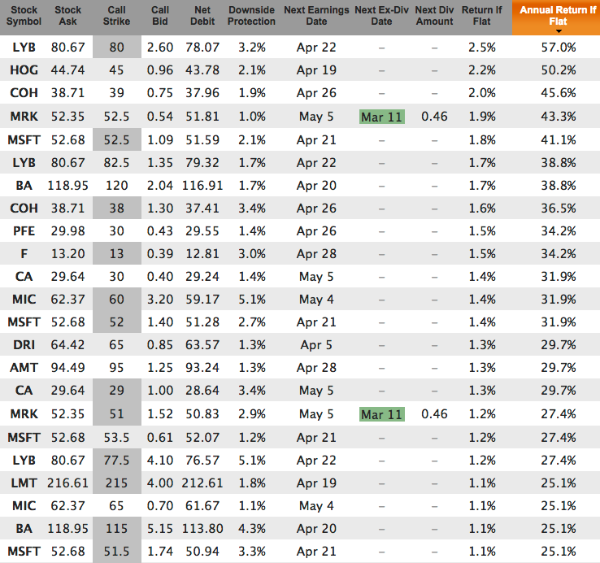Click AMT stock symbol
The image size is (600, 563).
24,368
